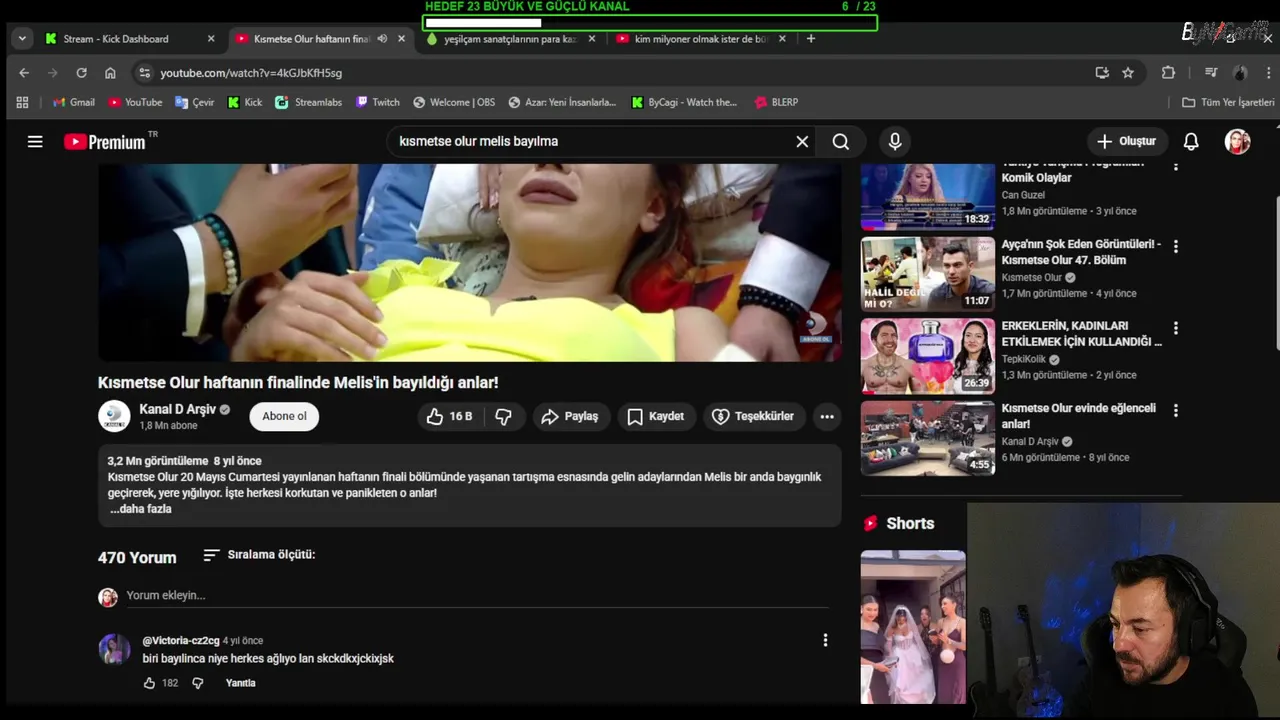Open the notifications bell
Screen dimensions: 1280x720
(1191, 141)
